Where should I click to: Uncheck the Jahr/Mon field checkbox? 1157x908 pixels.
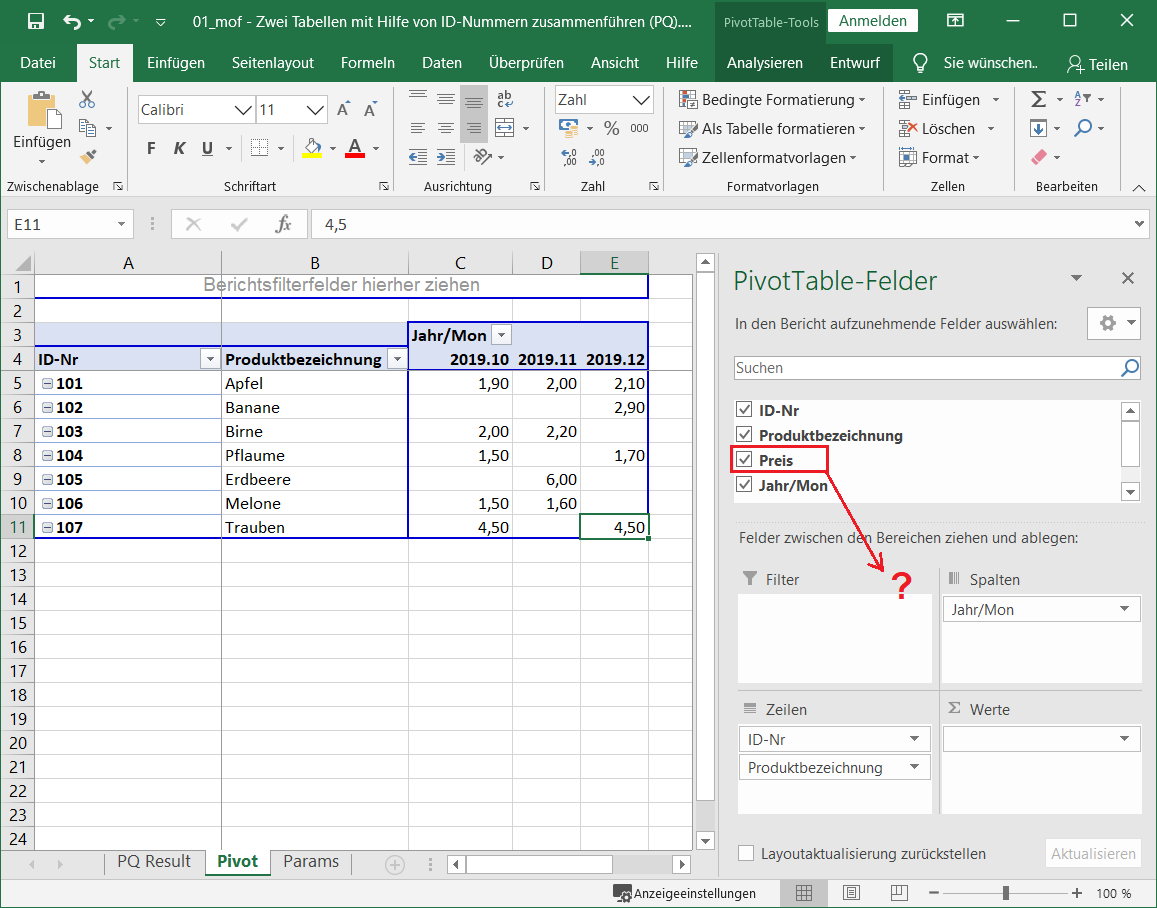click(745, 485)
